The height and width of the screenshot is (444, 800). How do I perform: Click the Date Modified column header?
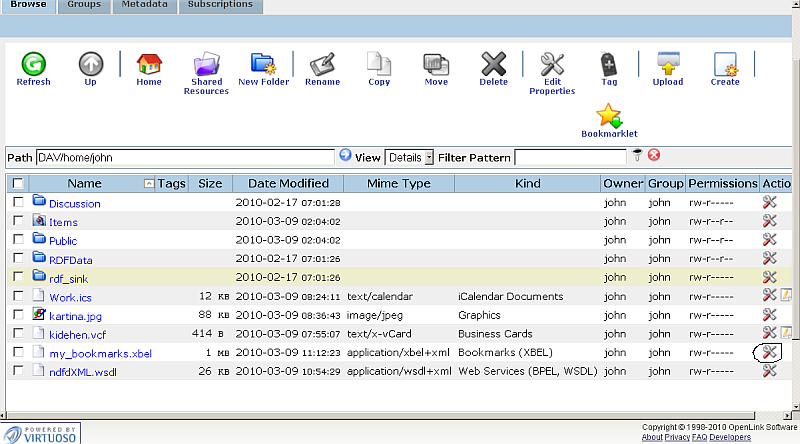coord(288,184)
